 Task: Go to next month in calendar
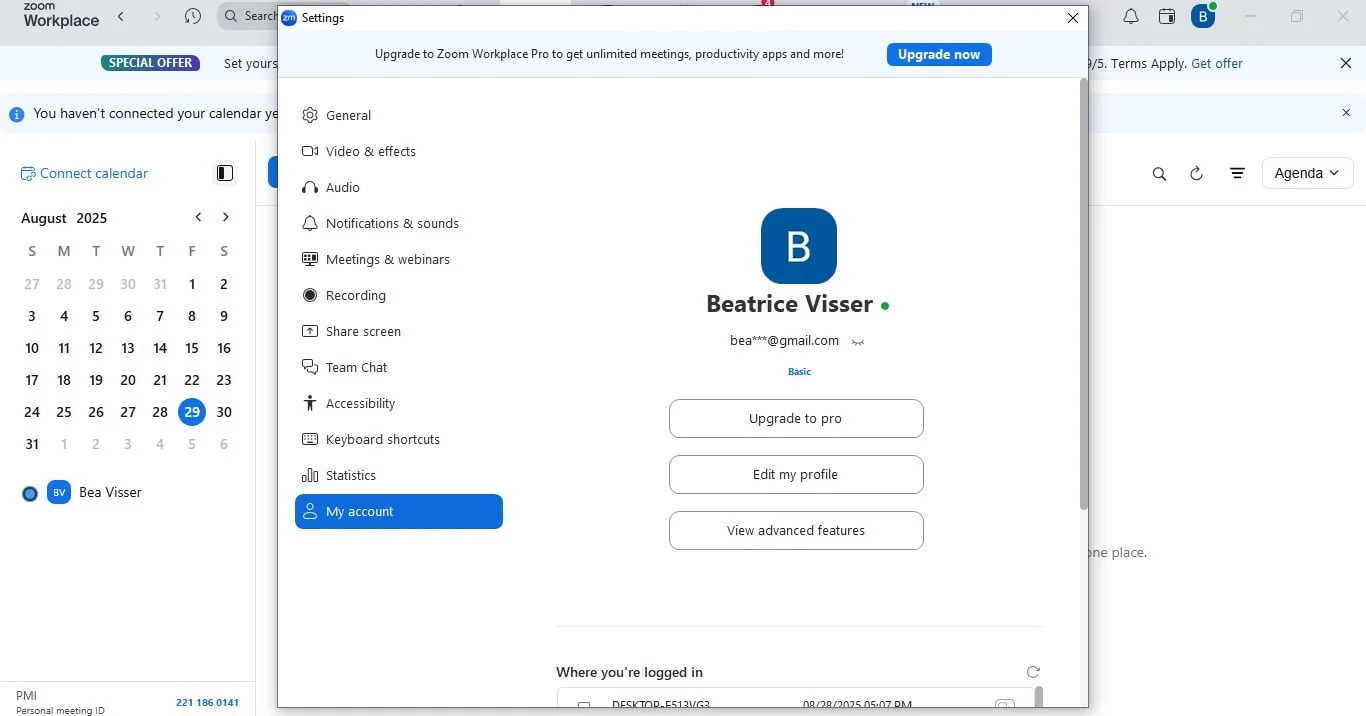(x=226, y=217)
